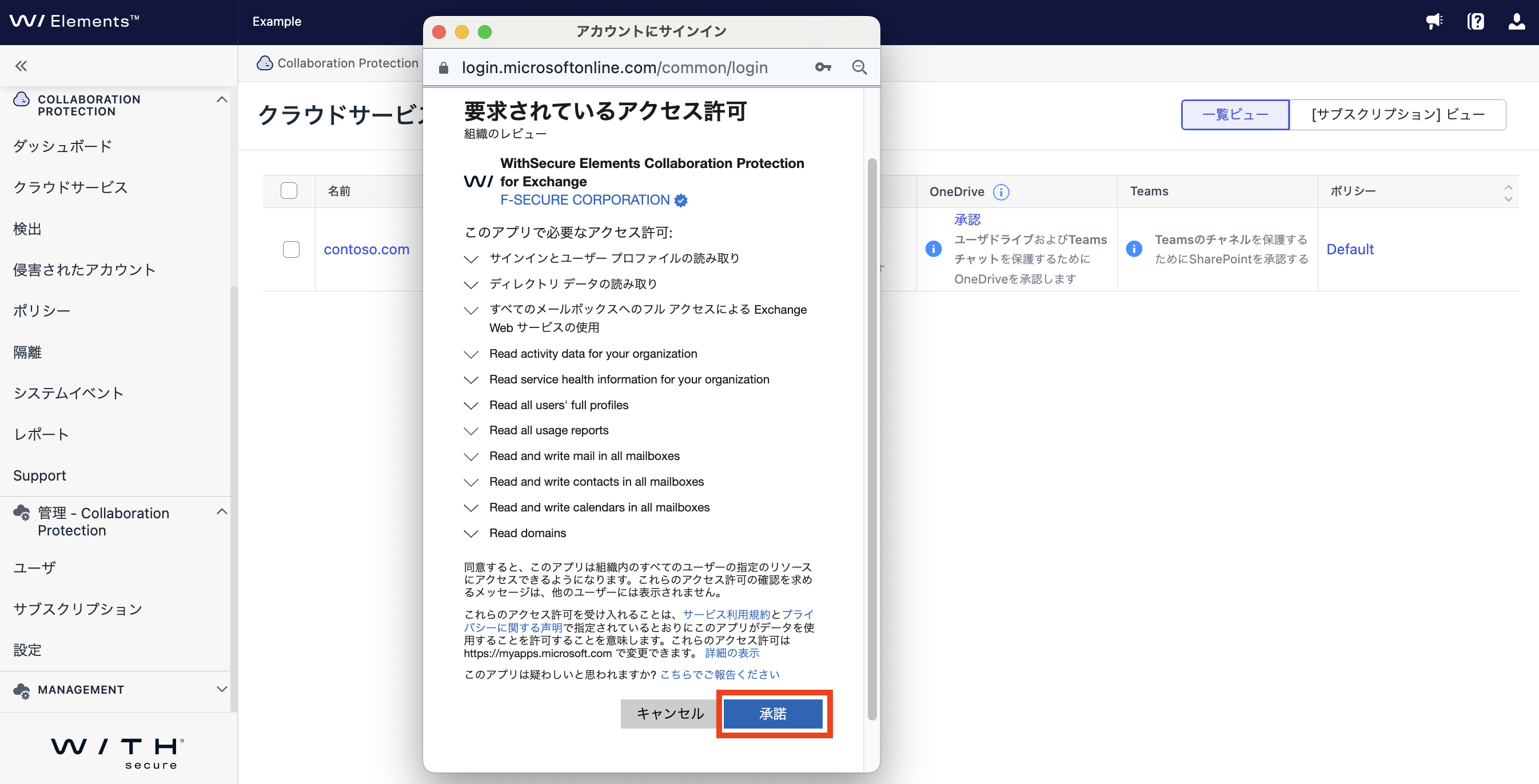This screenshot has width=1539, height=784.
Task: Click cloud icon in Collaboration Protection breadcrumb
Action: point(265,63)
